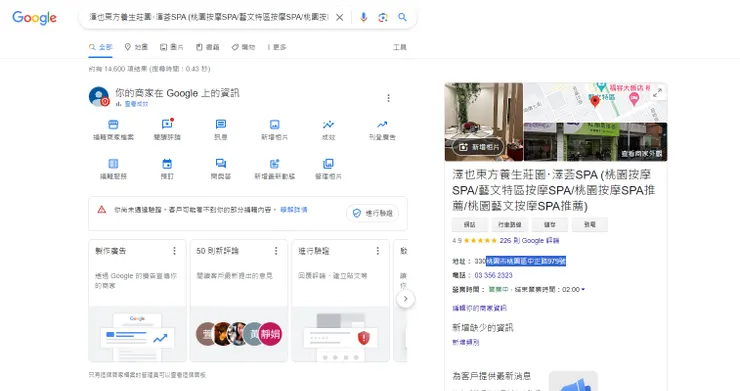Expand business hours dropdown arrow after 02:00
The image size is (740, 391).
click(x=583, y=289)
